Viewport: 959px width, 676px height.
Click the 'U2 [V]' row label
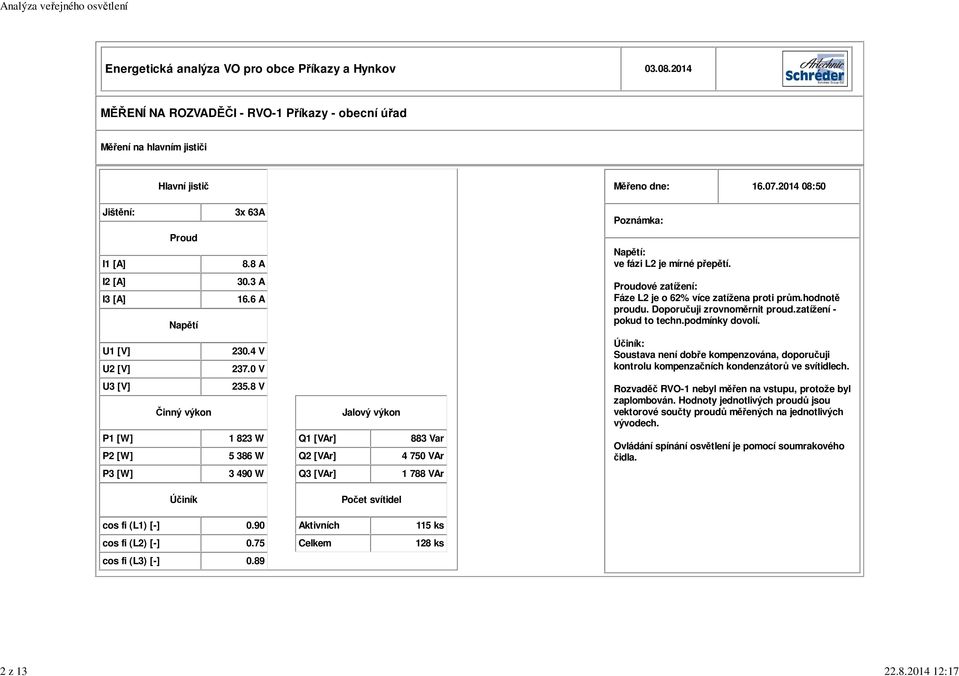(x=116, y=370)
